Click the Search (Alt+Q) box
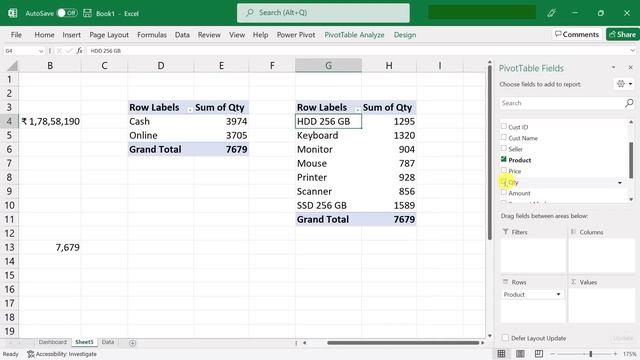This screenshot has height=360, width=640. pos(323,13)
